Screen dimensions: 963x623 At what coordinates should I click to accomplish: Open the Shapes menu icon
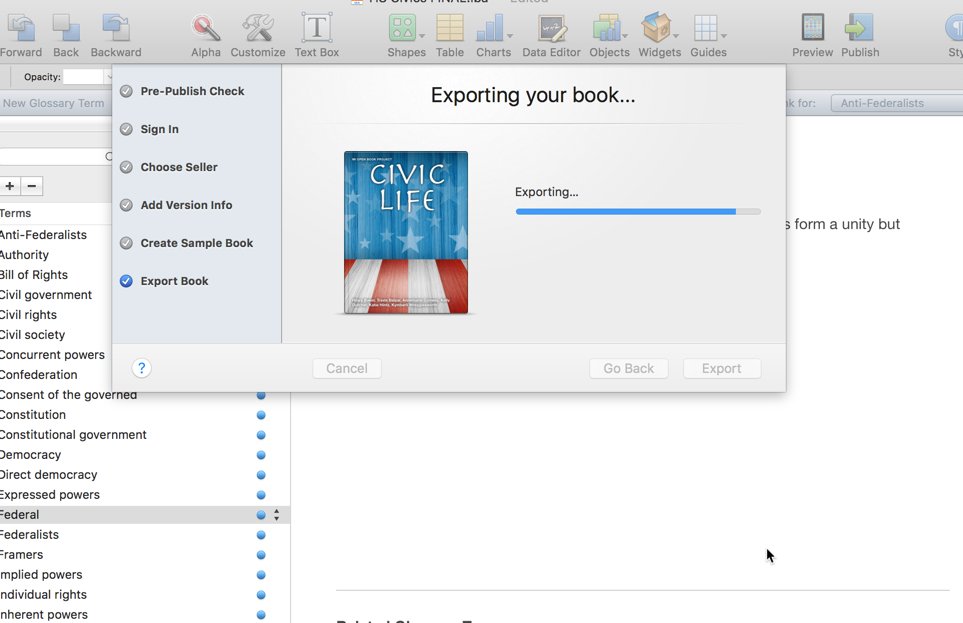pyautogui.click(x=402, y=28)
